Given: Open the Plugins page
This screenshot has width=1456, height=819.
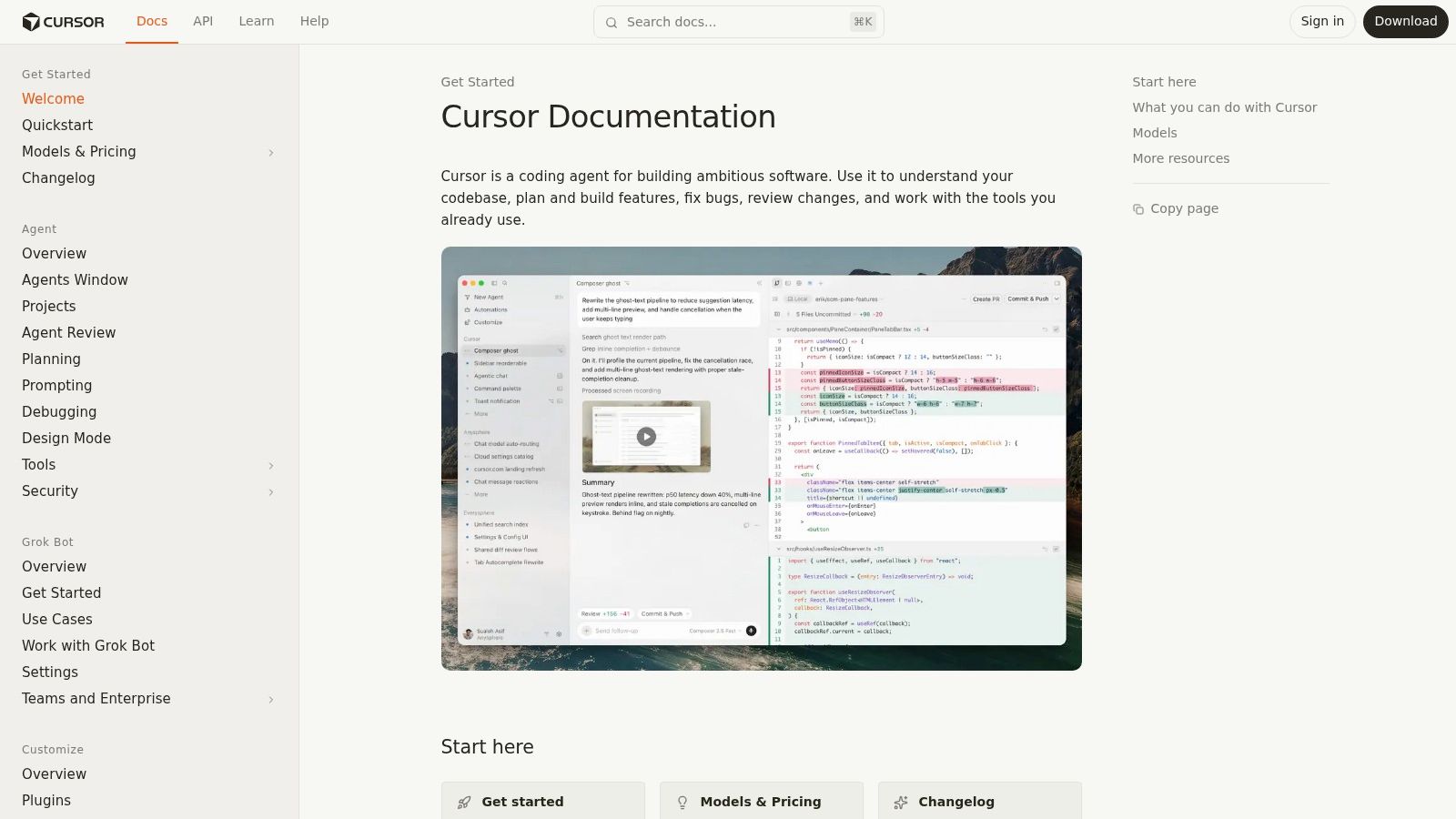Looking at the screenshot, I should click(46, 801).
